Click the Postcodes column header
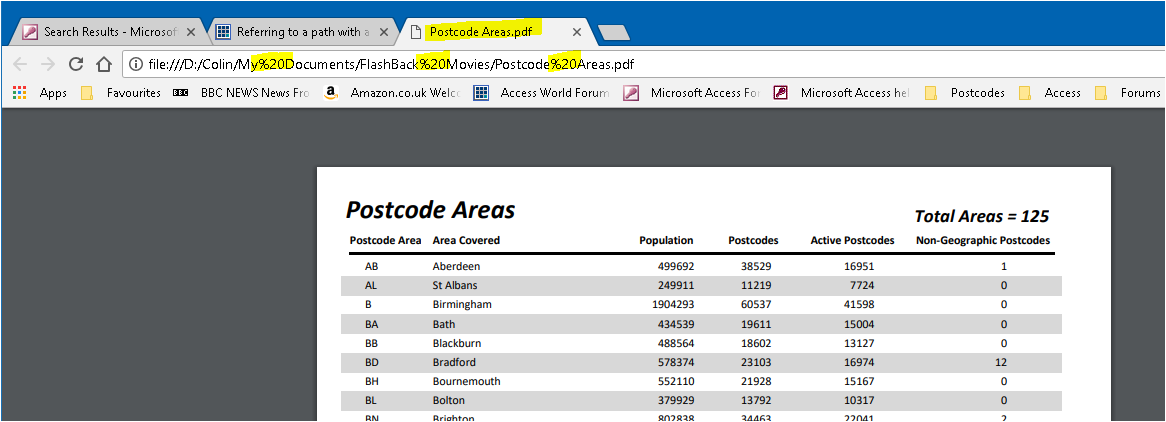Image resolution: width=1166 pixels, height=422 pixels. (753, 240)
